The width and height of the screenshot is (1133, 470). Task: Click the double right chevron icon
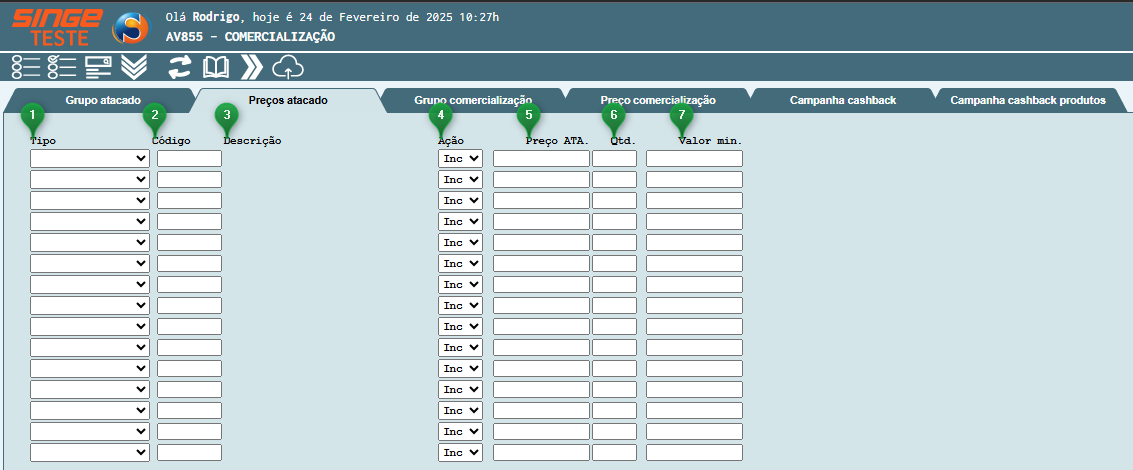click(x=252, y=67)
